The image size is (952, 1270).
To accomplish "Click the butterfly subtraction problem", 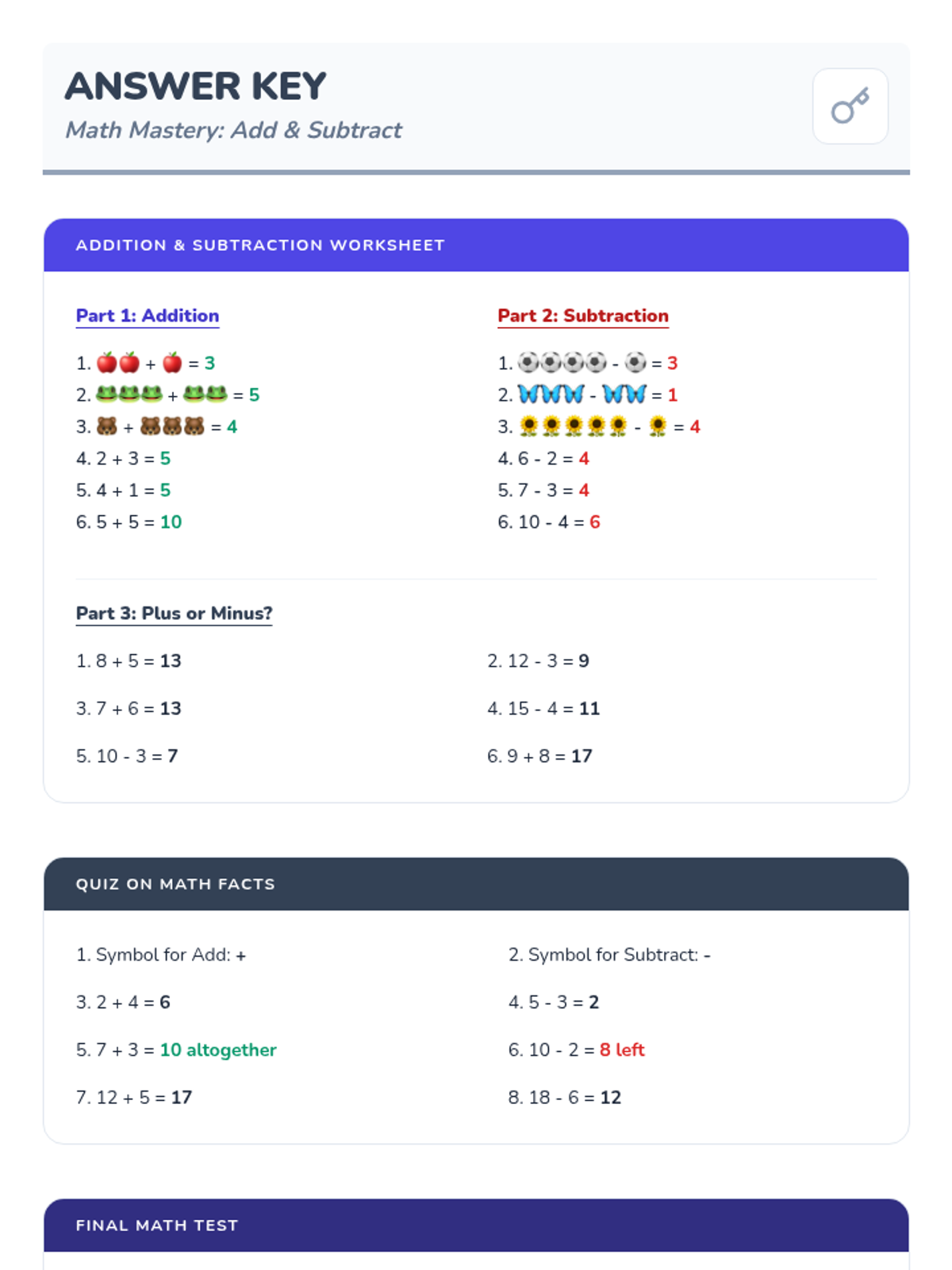I will tap(587, 395).
